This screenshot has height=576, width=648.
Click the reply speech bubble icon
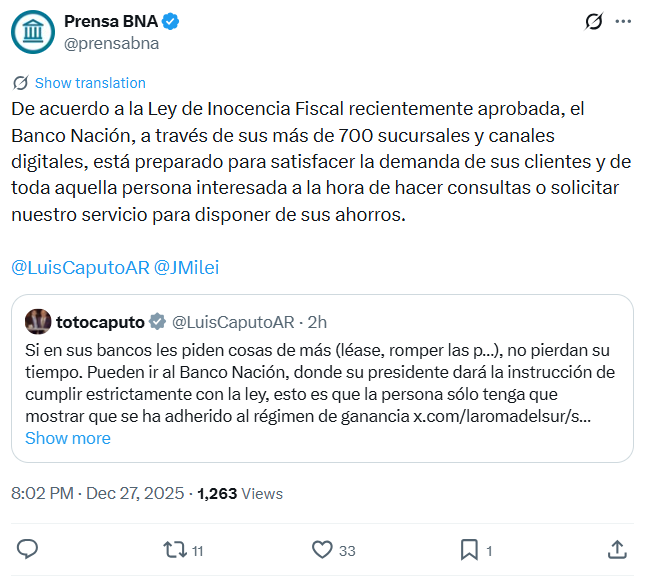click(28, 549)
